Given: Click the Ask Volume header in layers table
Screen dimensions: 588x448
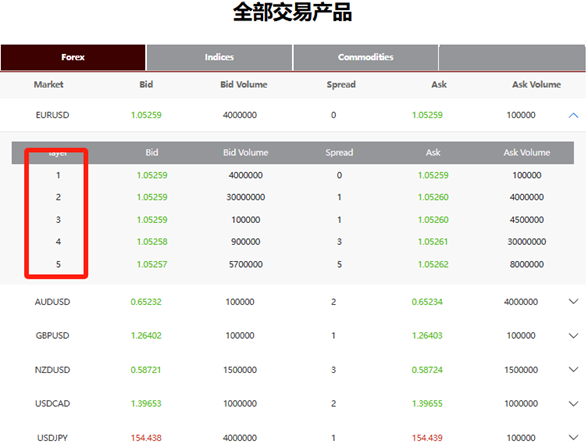Looking at the screenshot, I should tap(527, 153).
